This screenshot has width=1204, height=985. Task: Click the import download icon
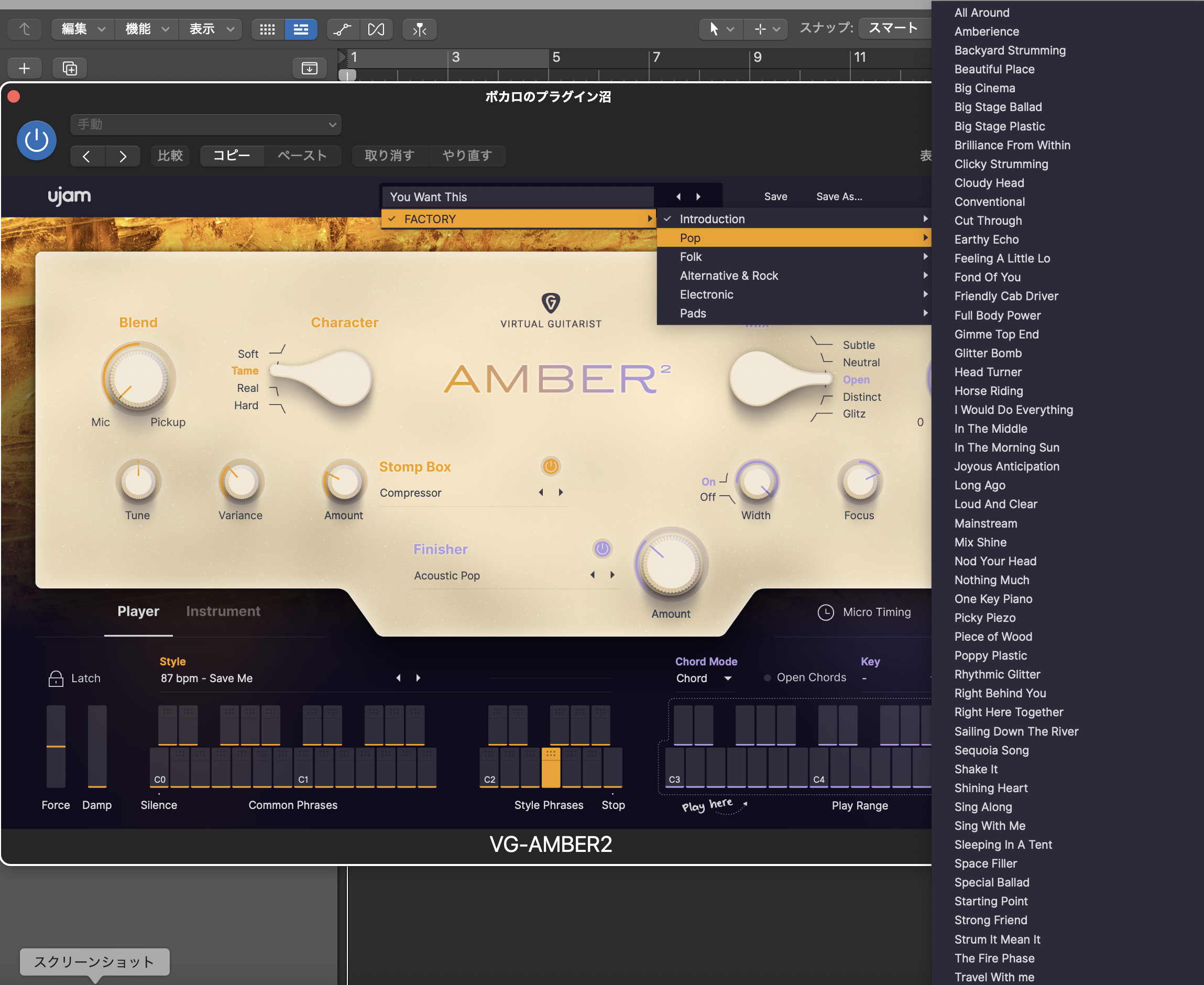[309, 68]
